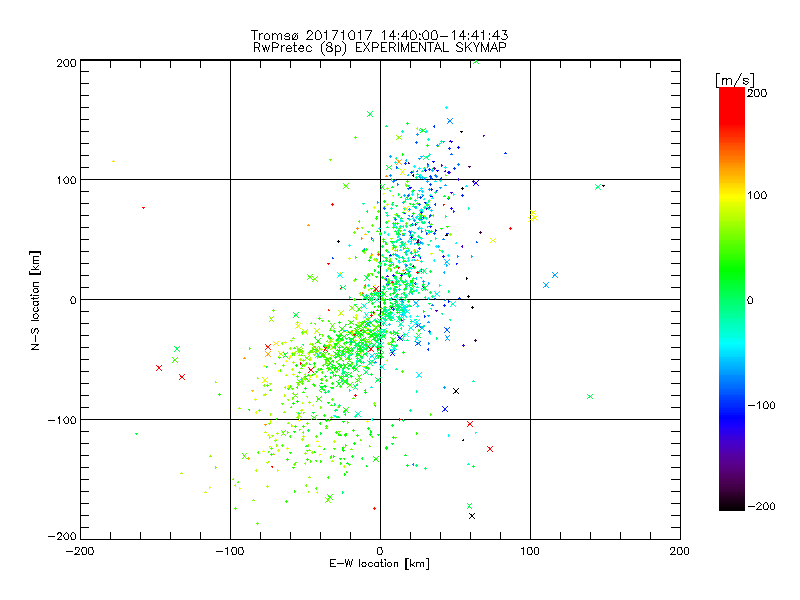The width and height of the screenshot is (800, 600).
Task: Click the title text 'Tromsø 20171017 14:40:00-14:41:43'
Action: [x=379, y=35]
